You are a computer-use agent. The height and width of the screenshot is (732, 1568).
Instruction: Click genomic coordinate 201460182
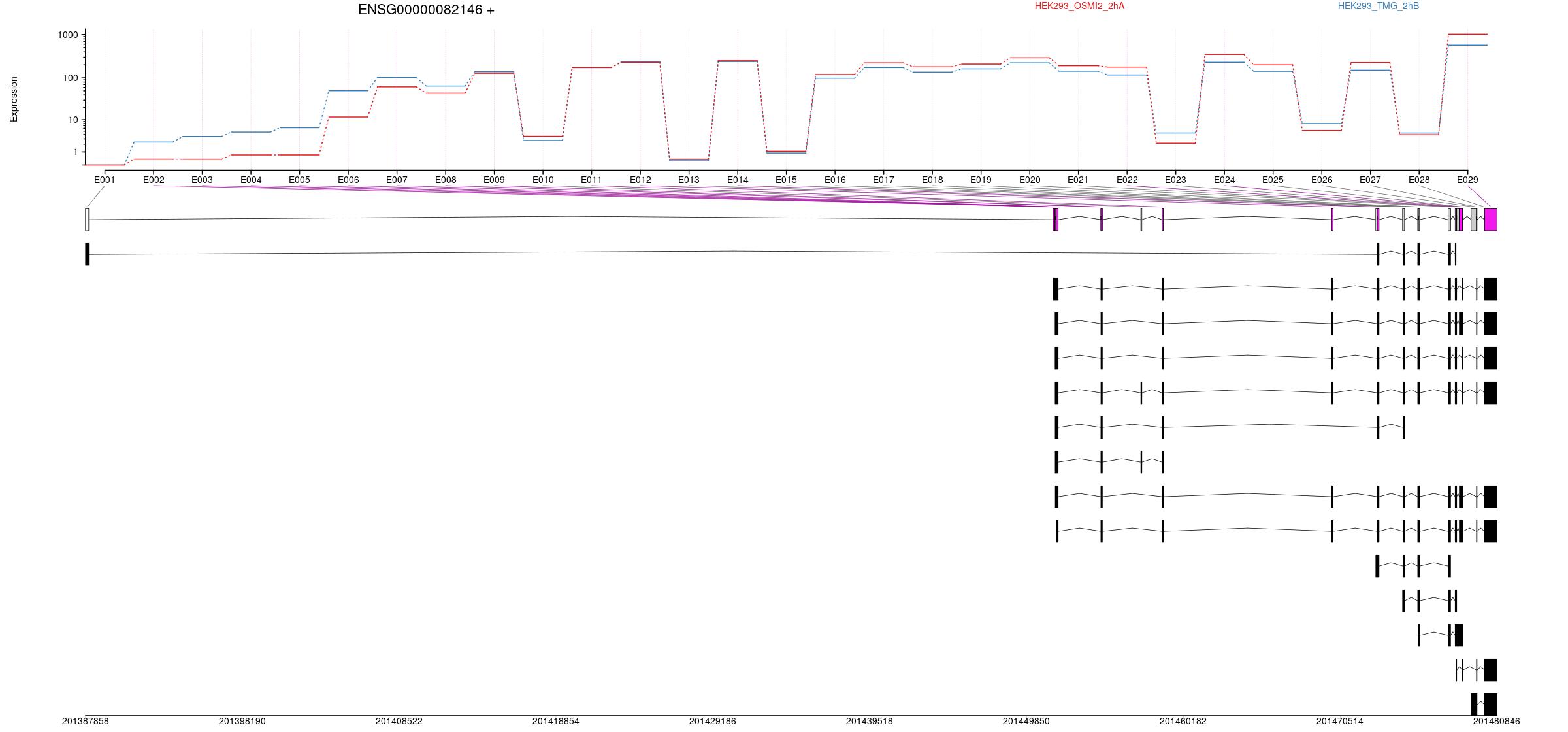1183,721
